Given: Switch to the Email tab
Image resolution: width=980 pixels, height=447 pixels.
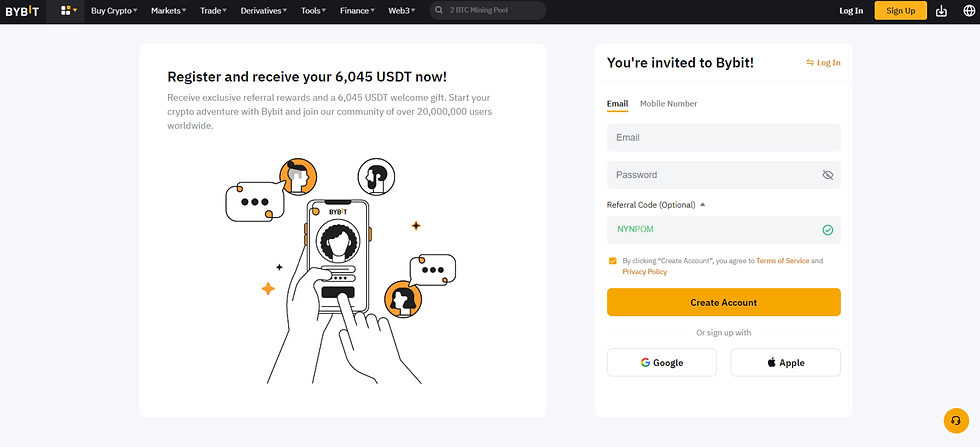Looking at the screenshot, I should [617, 104].
